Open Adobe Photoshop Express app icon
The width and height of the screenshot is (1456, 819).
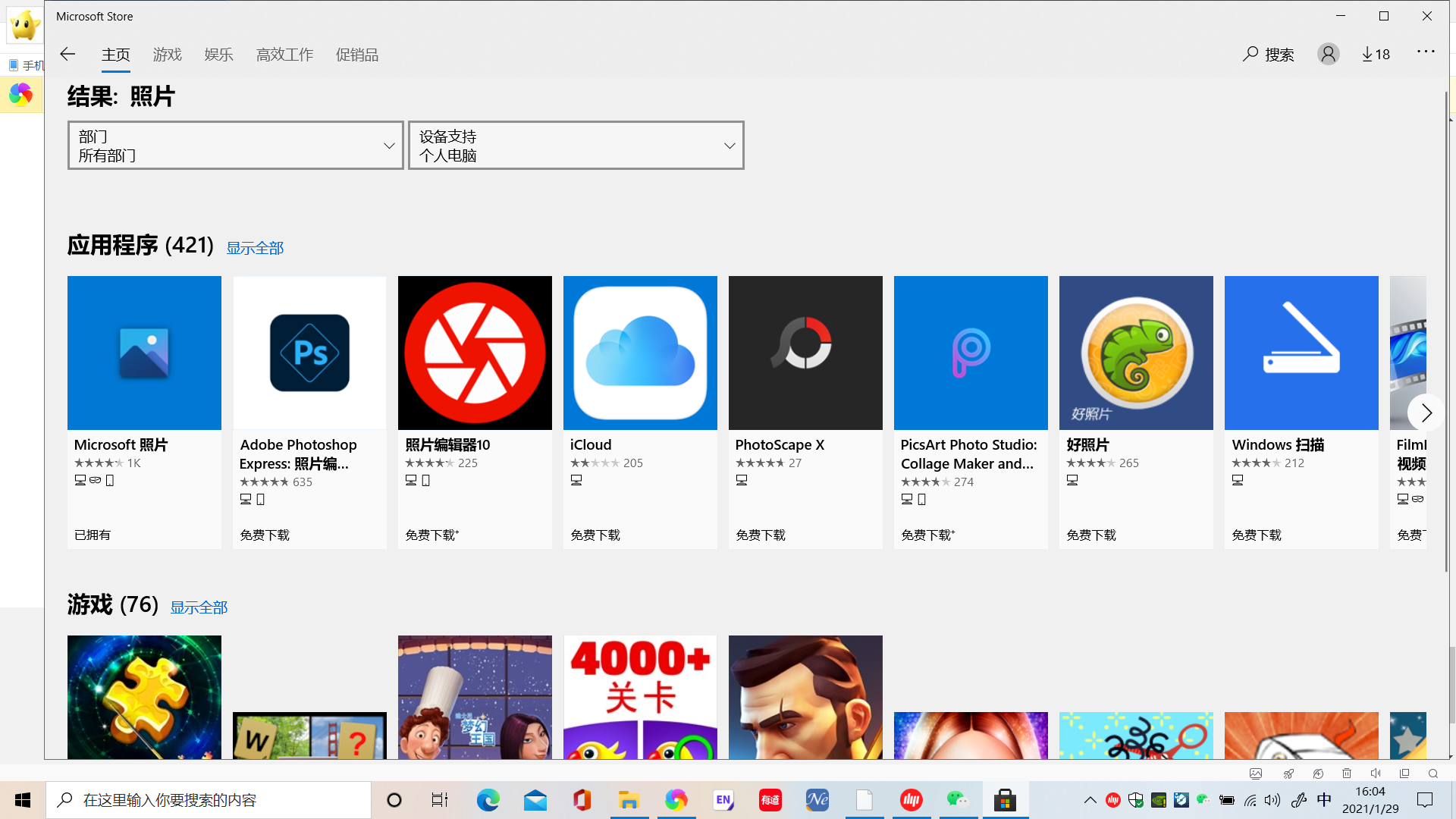[309, 353]
